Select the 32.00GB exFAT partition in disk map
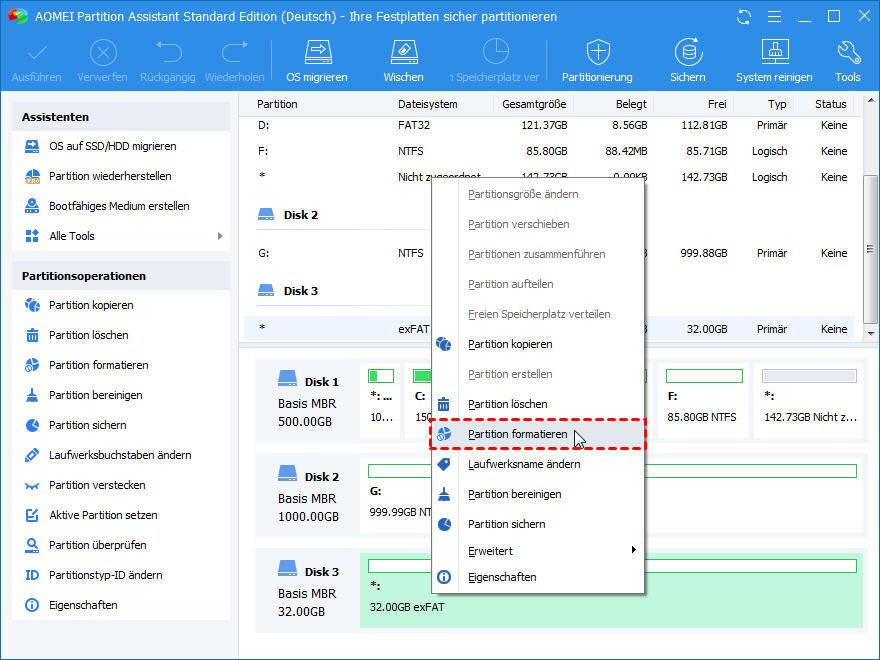 pos(612,589)
